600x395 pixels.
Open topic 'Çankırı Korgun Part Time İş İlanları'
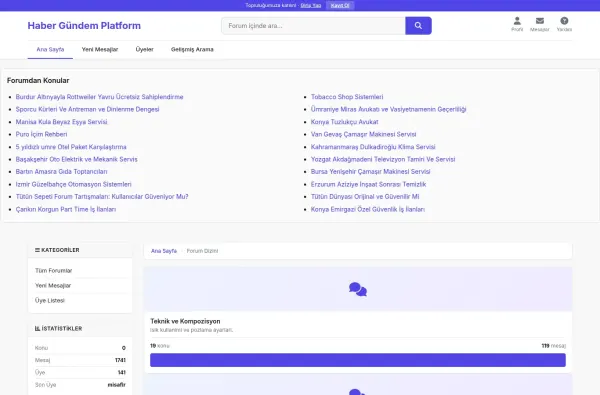(66, 209)
